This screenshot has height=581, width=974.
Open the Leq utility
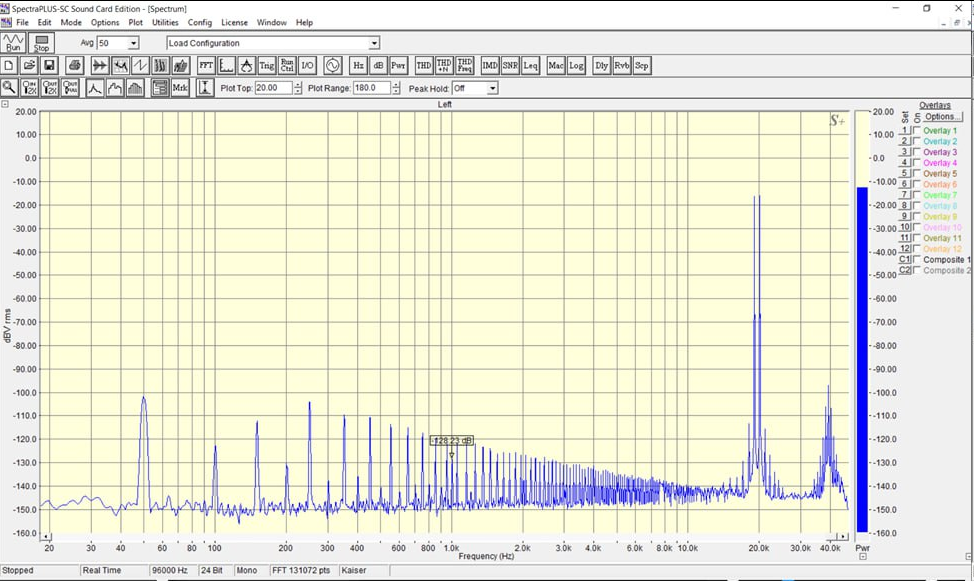coord(530,65)
